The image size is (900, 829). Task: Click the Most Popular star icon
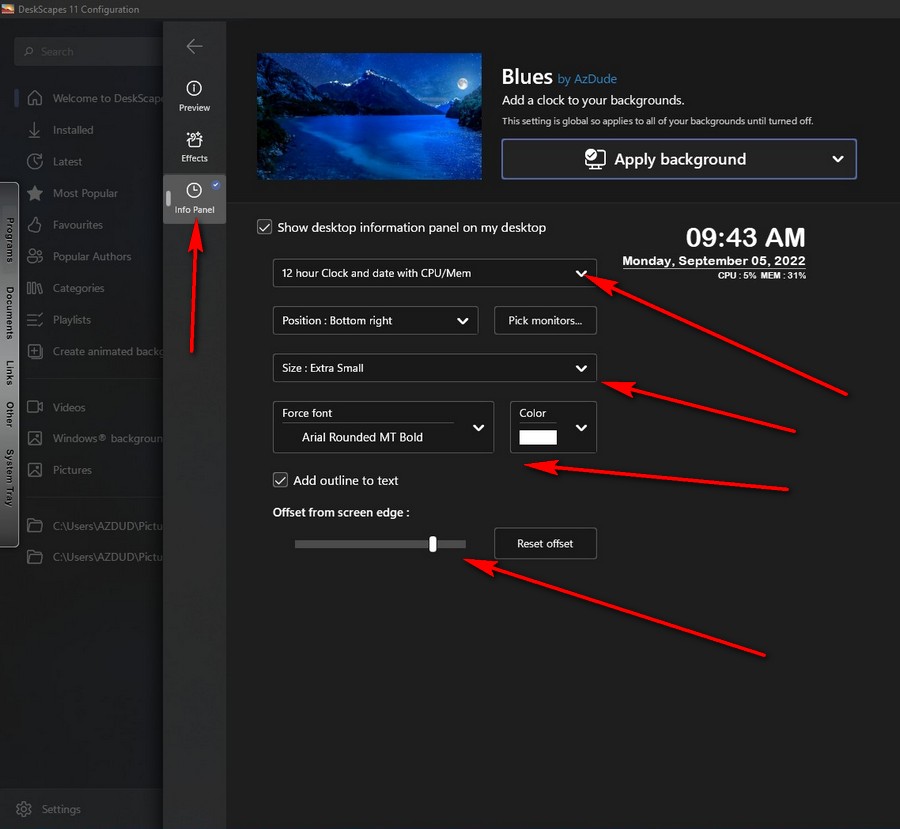35,193
